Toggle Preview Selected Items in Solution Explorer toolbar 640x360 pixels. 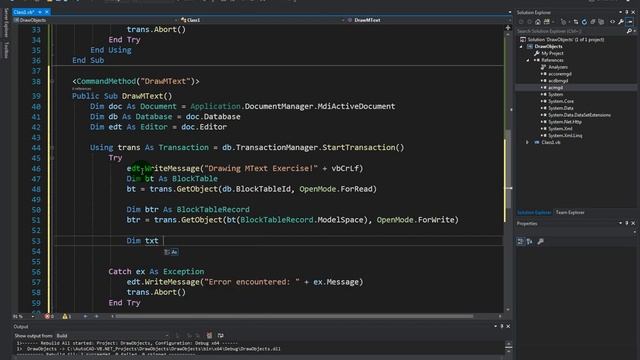[x=631, y=22]
